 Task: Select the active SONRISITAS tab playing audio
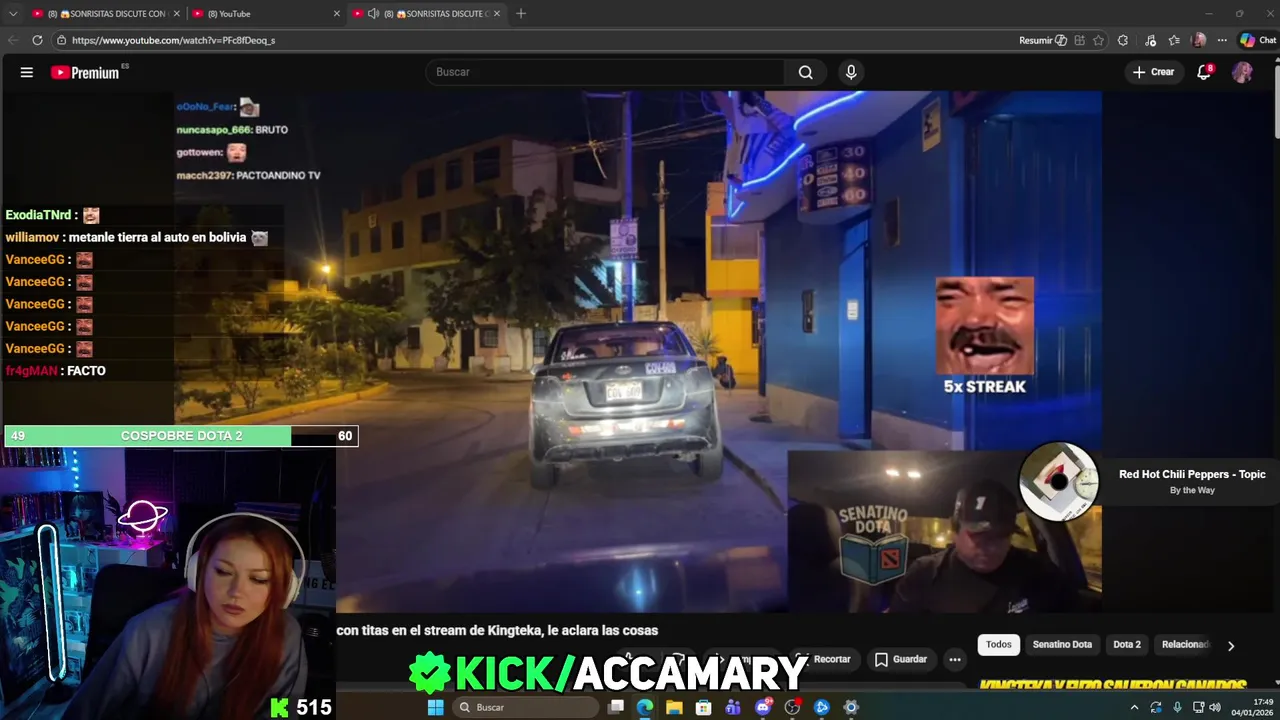pyautogui.click(x=427, y=13)
